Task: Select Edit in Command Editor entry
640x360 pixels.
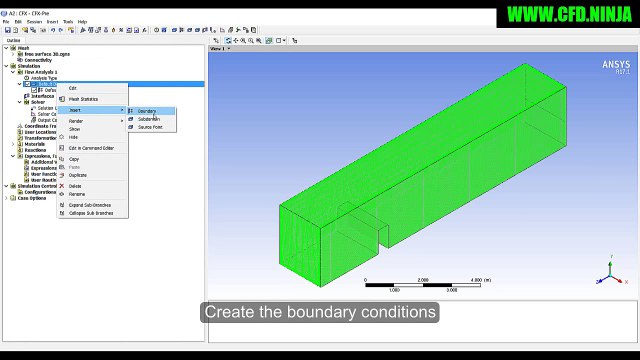Action: (93, 148)
